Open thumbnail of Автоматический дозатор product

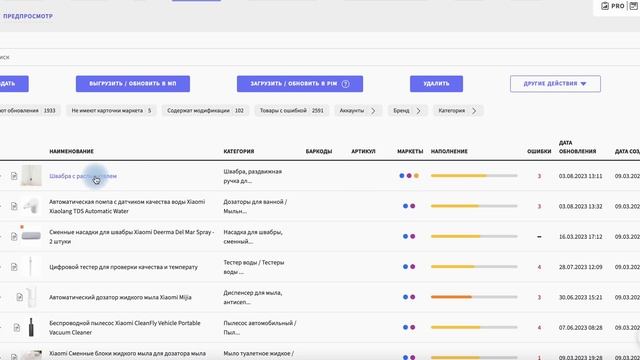[31, 297]
